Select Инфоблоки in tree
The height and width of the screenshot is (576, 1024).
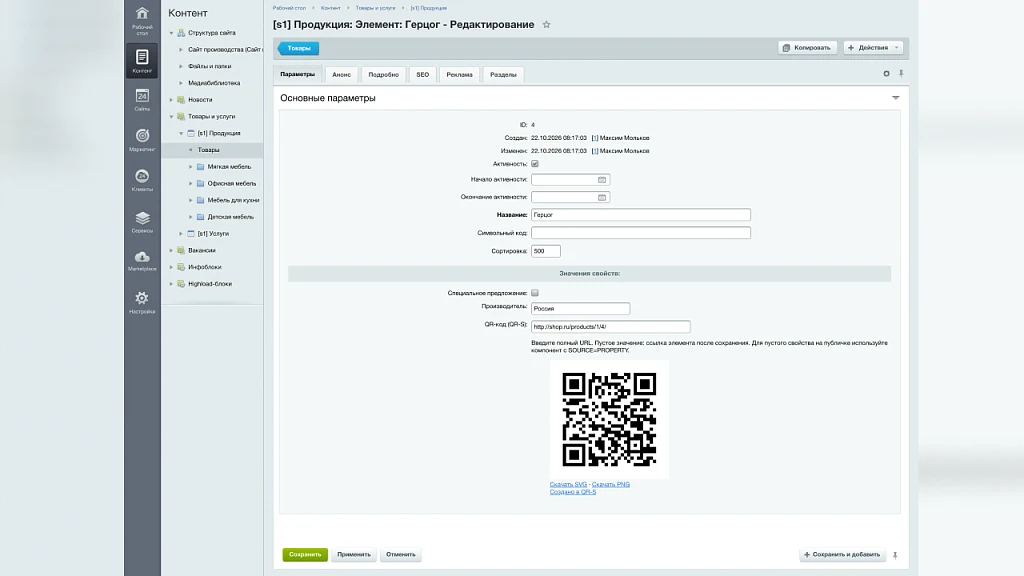(x=204, y=267)
